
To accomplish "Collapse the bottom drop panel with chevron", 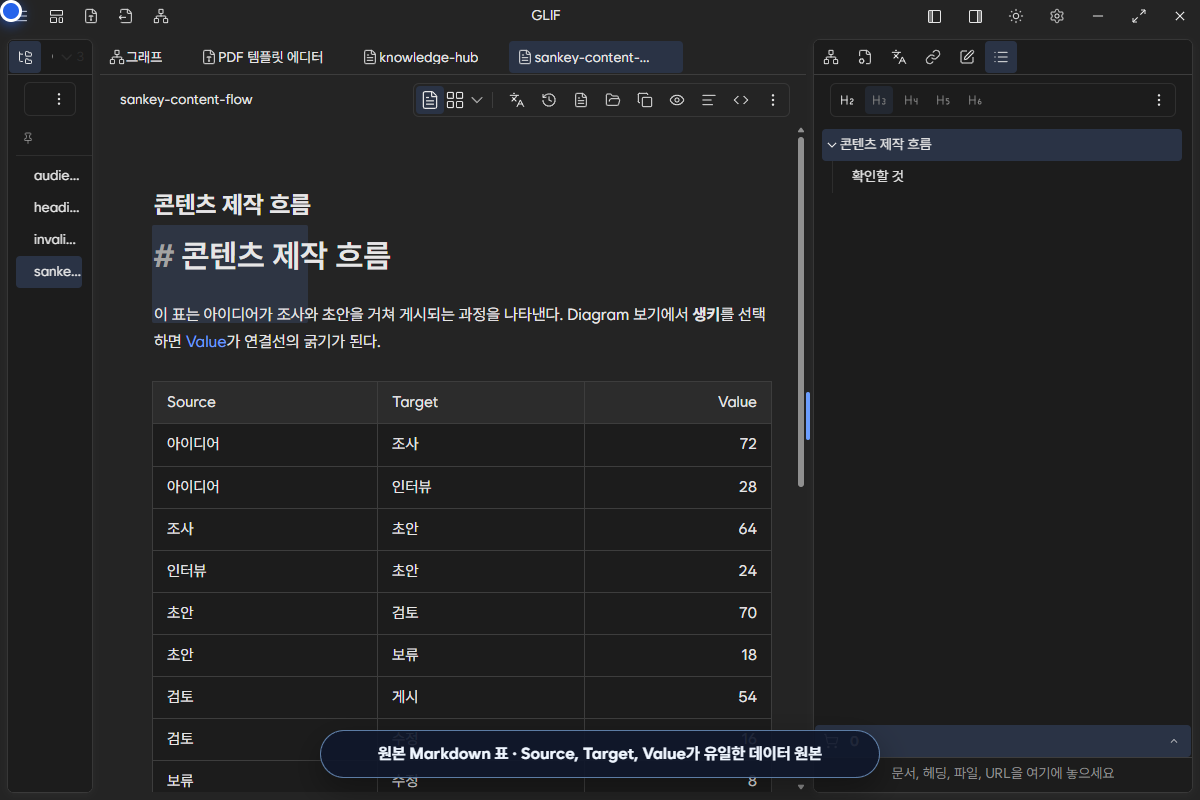I will coord(1173,741).
